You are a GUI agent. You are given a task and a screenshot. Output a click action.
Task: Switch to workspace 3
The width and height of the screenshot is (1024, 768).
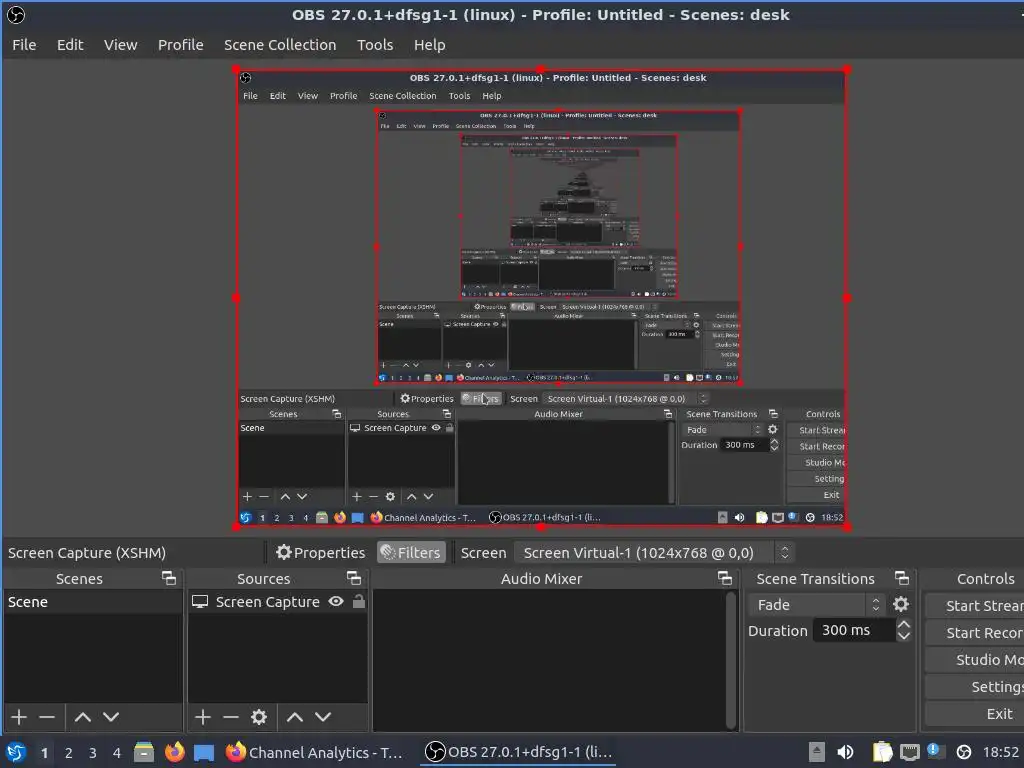pos(93,753)
